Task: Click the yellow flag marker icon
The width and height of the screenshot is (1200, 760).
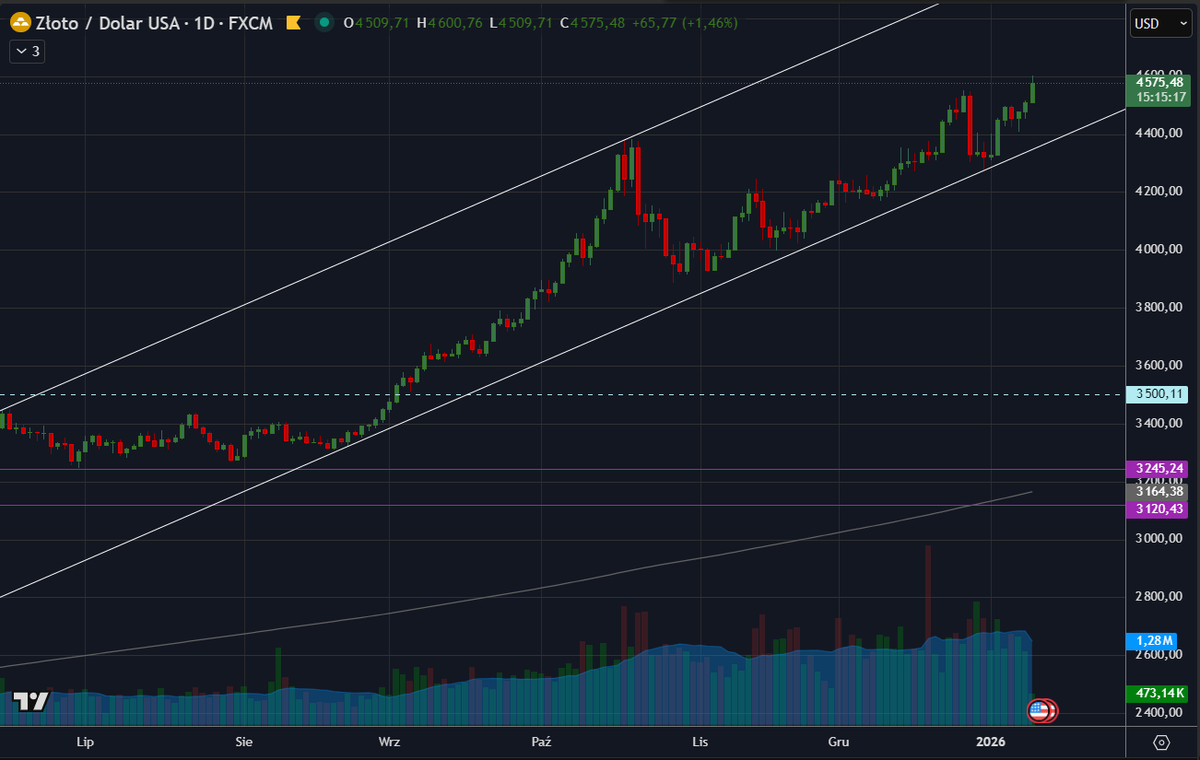Action: point(293,23)
